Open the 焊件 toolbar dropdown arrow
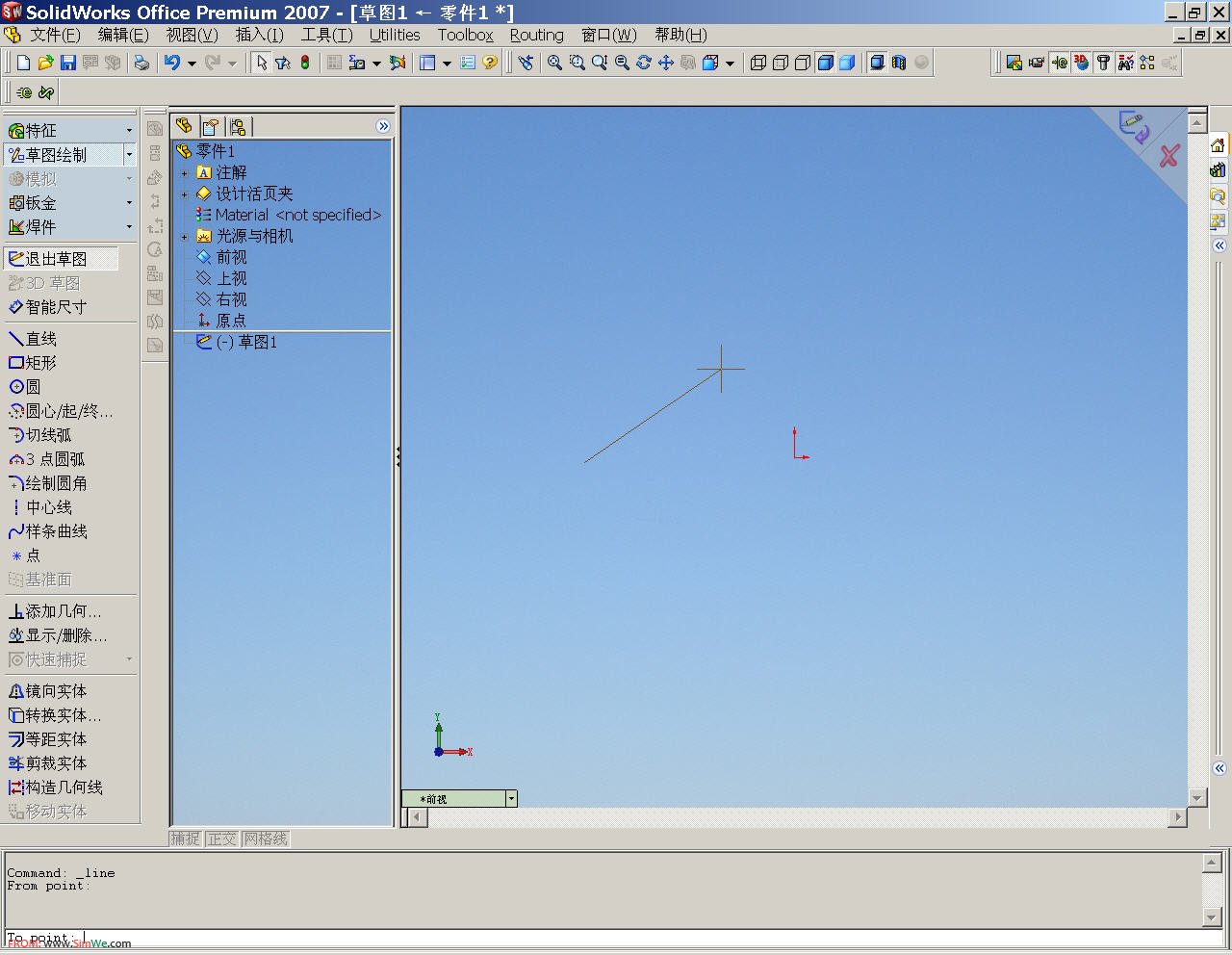 point(129,227)
